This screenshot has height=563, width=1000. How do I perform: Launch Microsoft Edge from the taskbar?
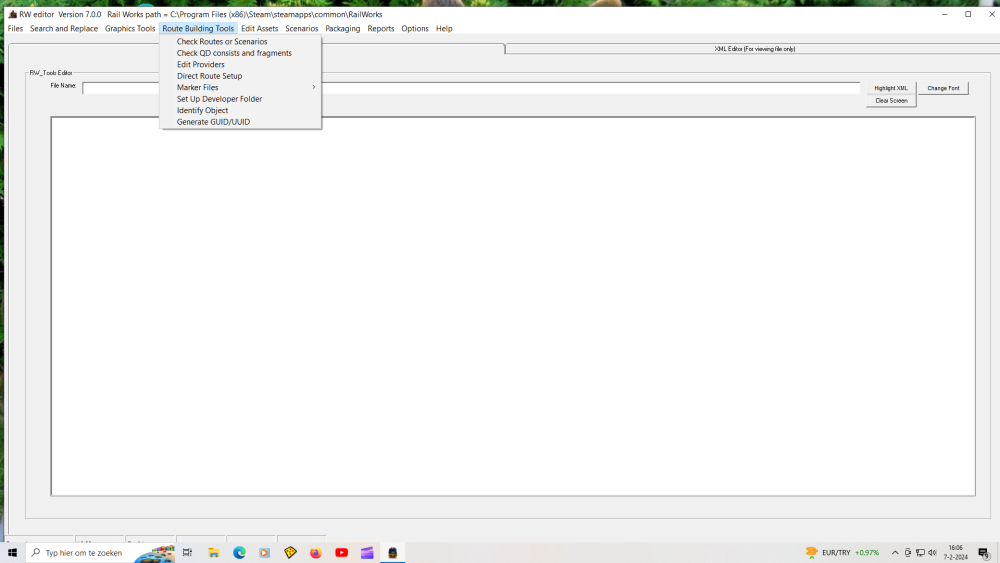[239, 552]
